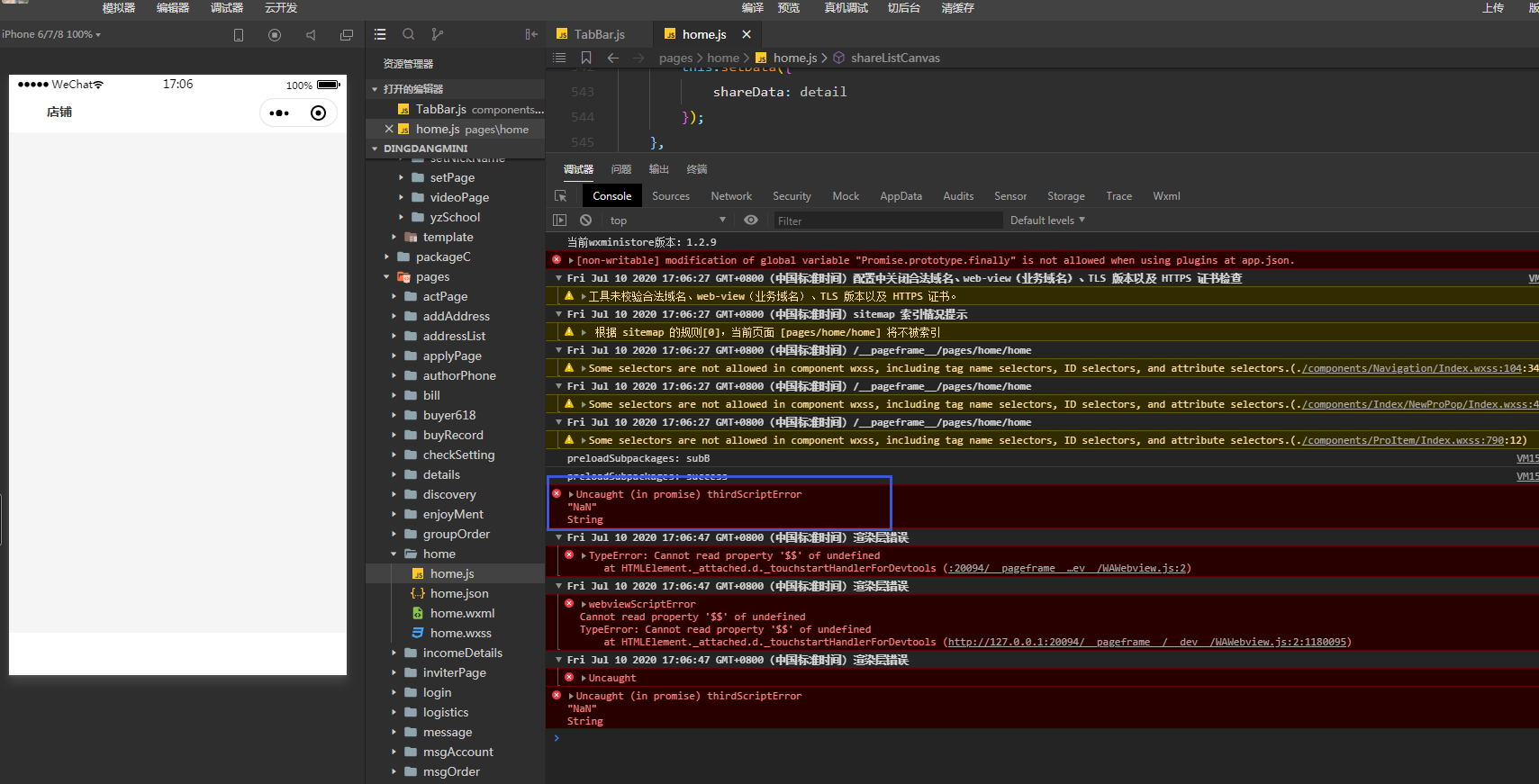Viewport: 1539px width, 784px height.
Task: Switch to the Network devtools tab
Action: point(731,195)
